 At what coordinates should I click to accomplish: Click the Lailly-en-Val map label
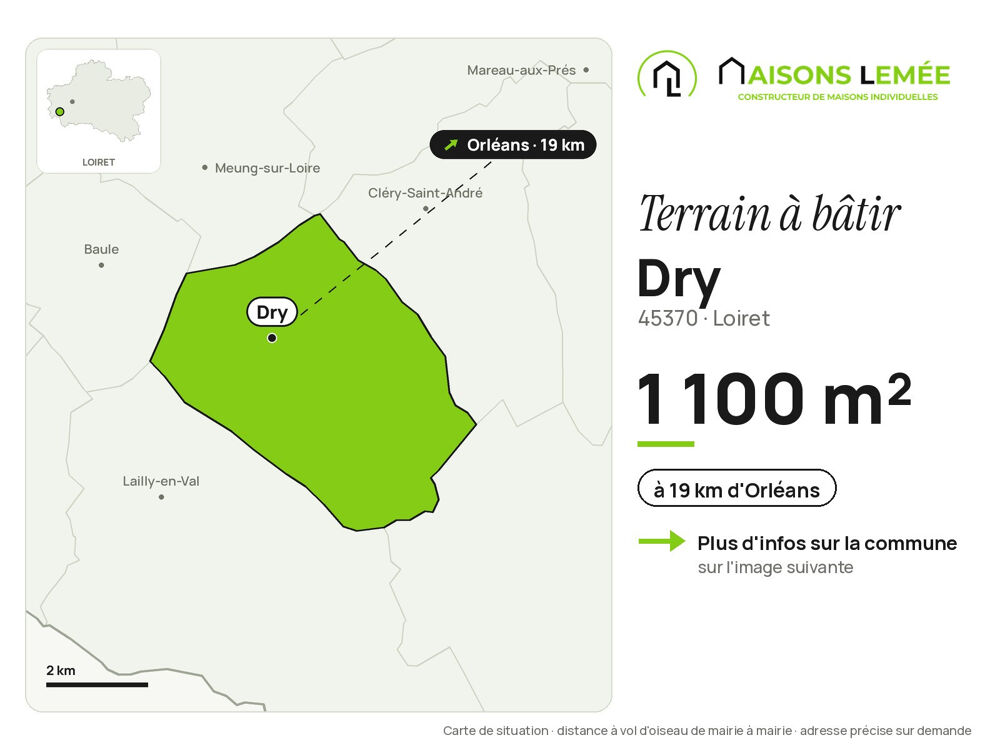pyautogui.click(x=161, y=481)
